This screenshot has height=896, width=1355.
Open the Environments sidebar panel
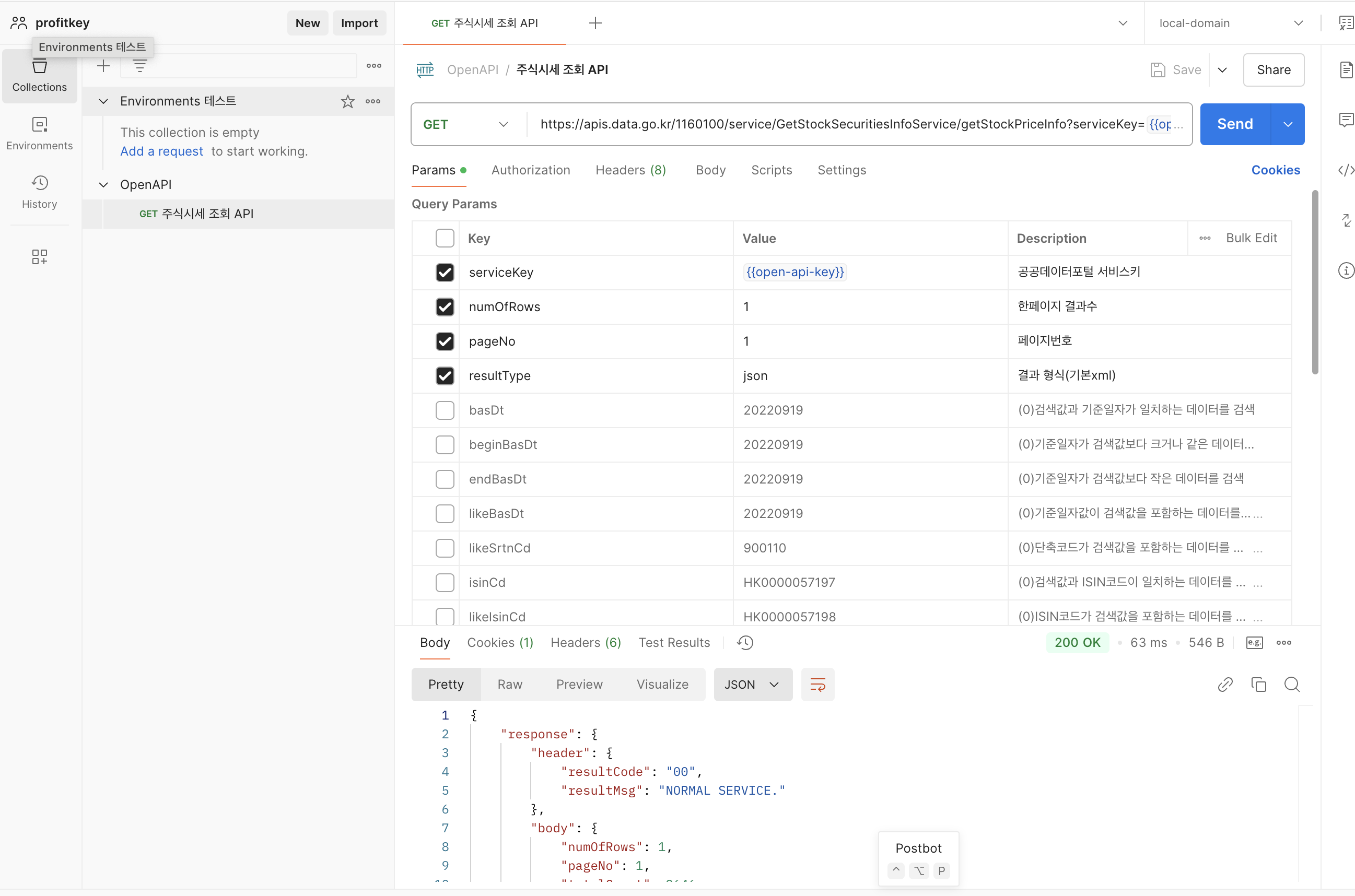click(39, 134)
